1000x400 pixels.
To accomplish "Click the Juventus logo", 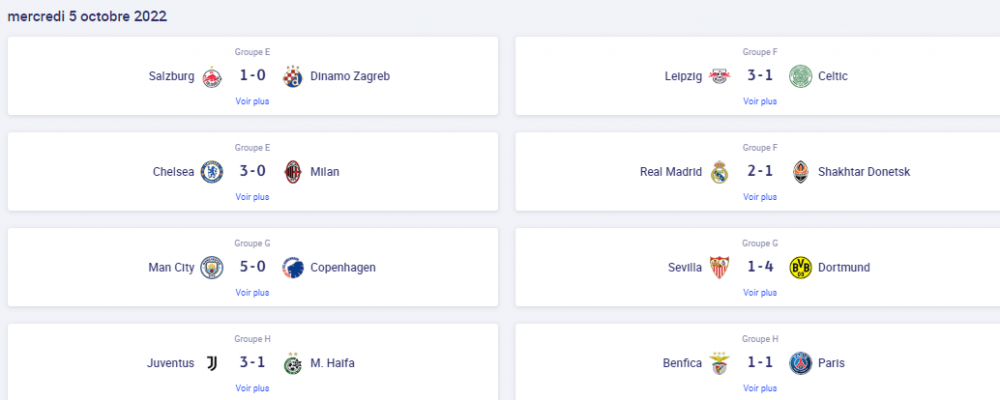I will (x=212, y=364).
